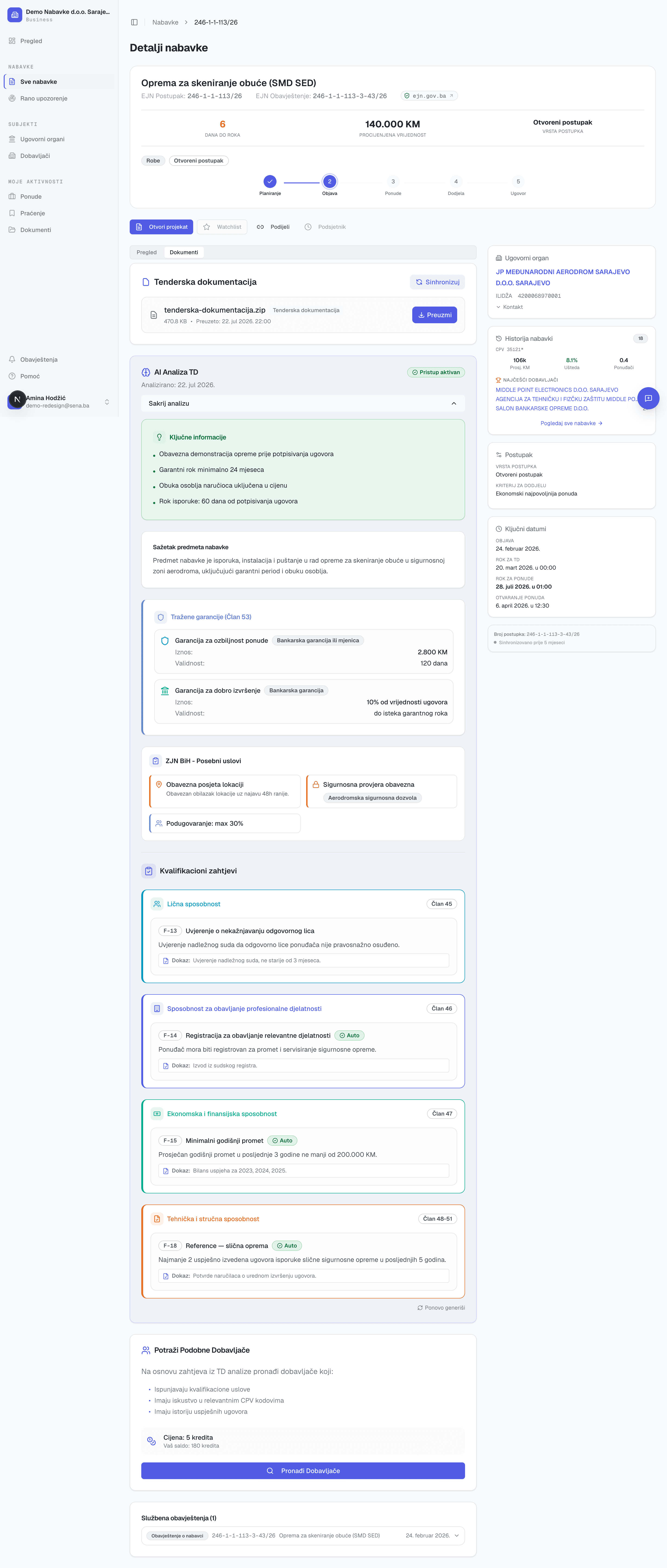Click the Objava step 2 marker
The height and width of the screenshot is (1568, 667).
tap(330, 181)
